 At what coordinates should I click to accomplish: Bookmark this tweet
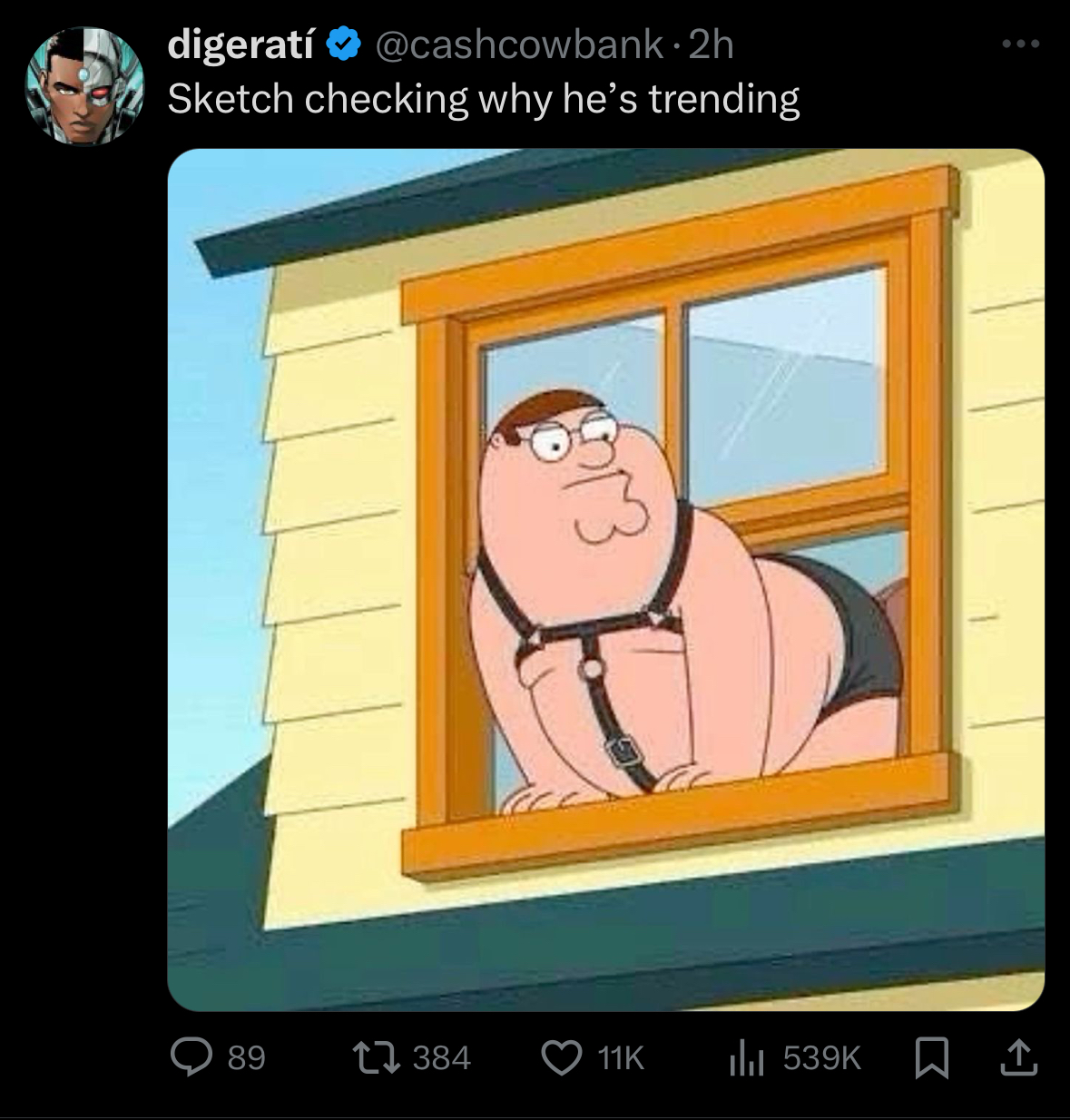click(931, 1057)
